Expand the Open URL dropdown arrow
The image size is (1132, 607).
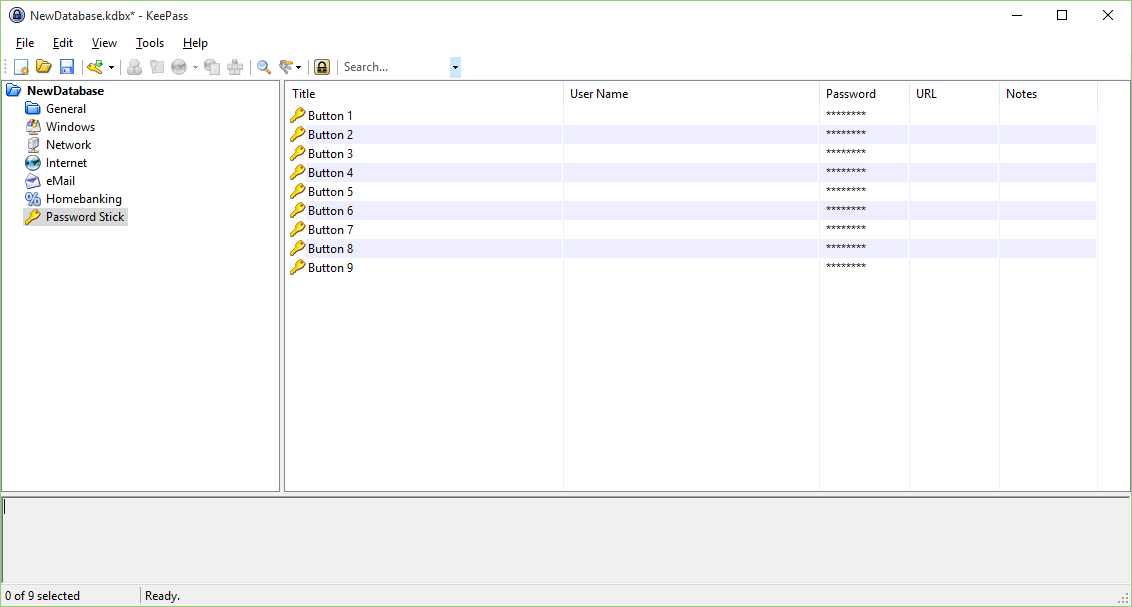195,67
